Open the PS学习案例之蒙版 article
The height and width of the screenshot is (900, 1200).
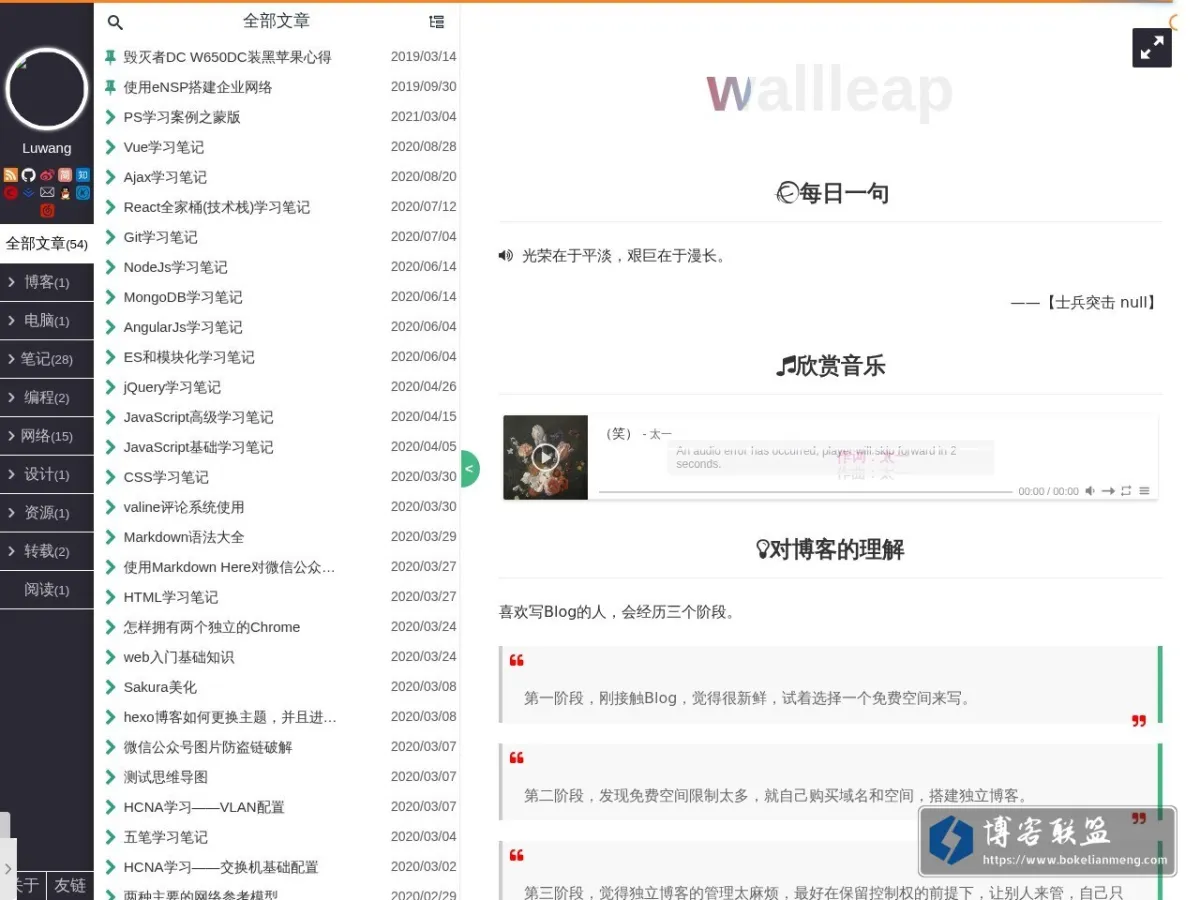tap(182, 117)
